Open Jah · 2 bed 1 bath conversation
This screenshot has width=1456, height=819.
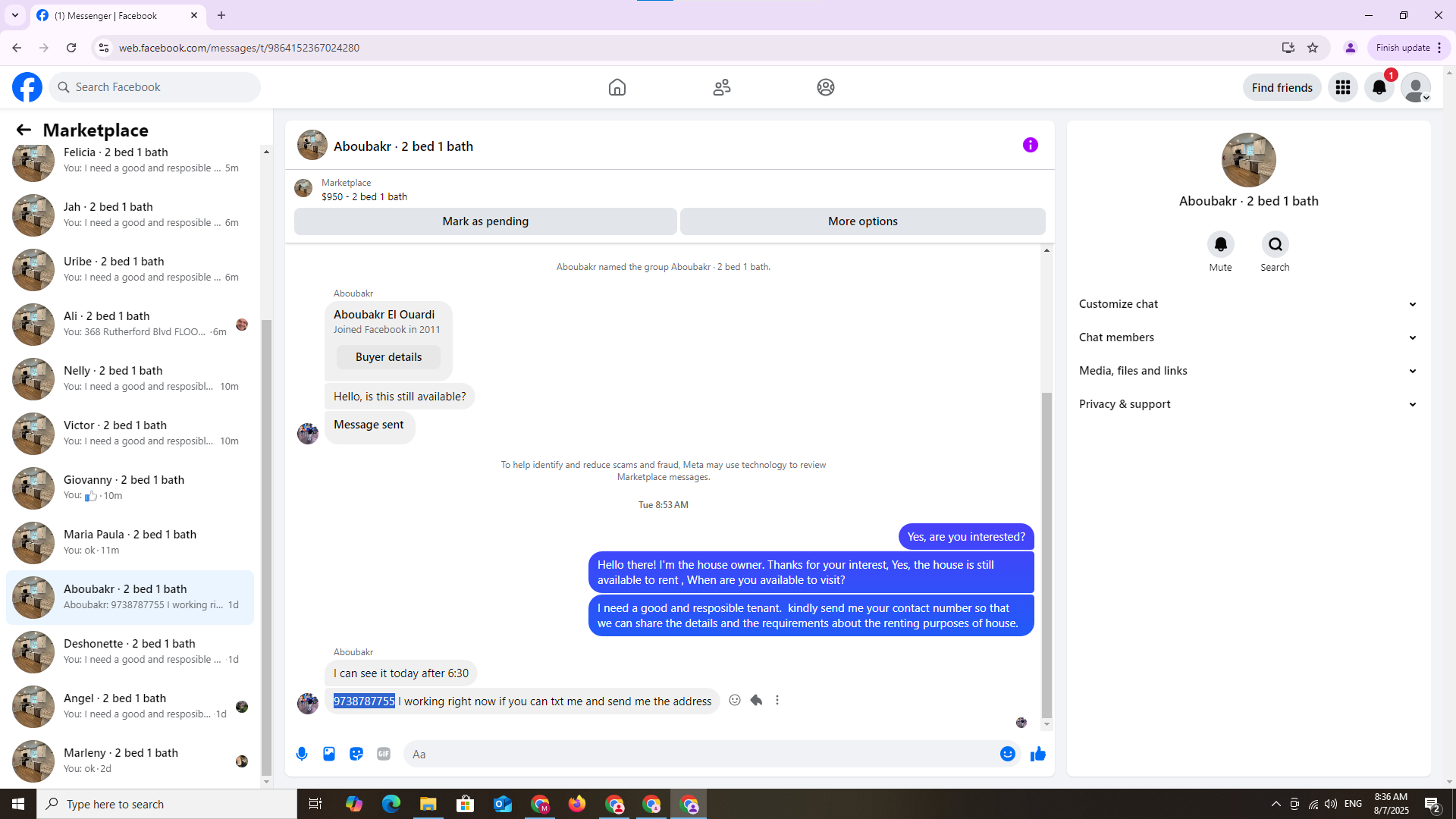point(130,215)
